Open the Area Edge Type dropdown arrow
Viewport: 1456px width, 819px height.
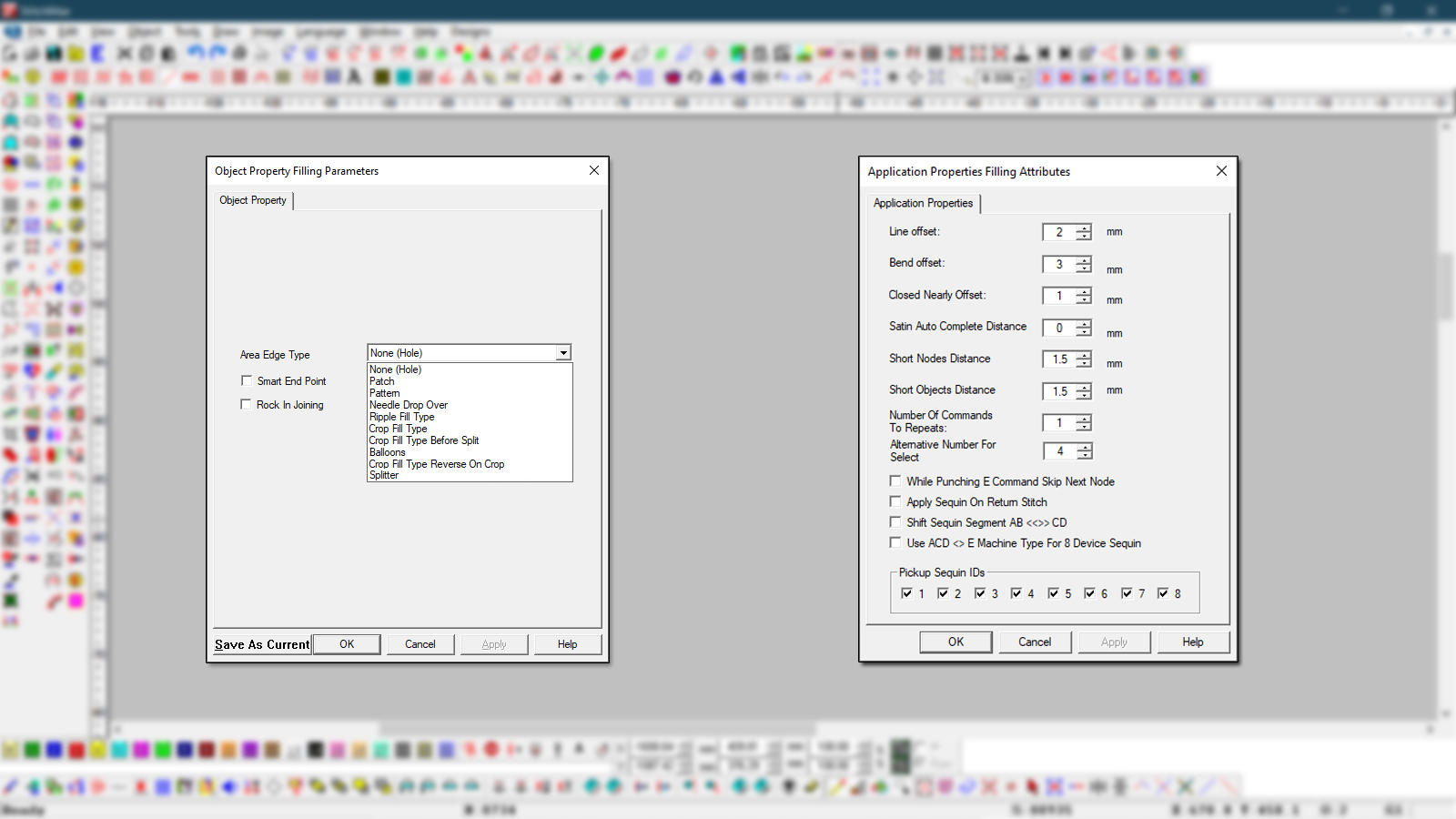563,353
